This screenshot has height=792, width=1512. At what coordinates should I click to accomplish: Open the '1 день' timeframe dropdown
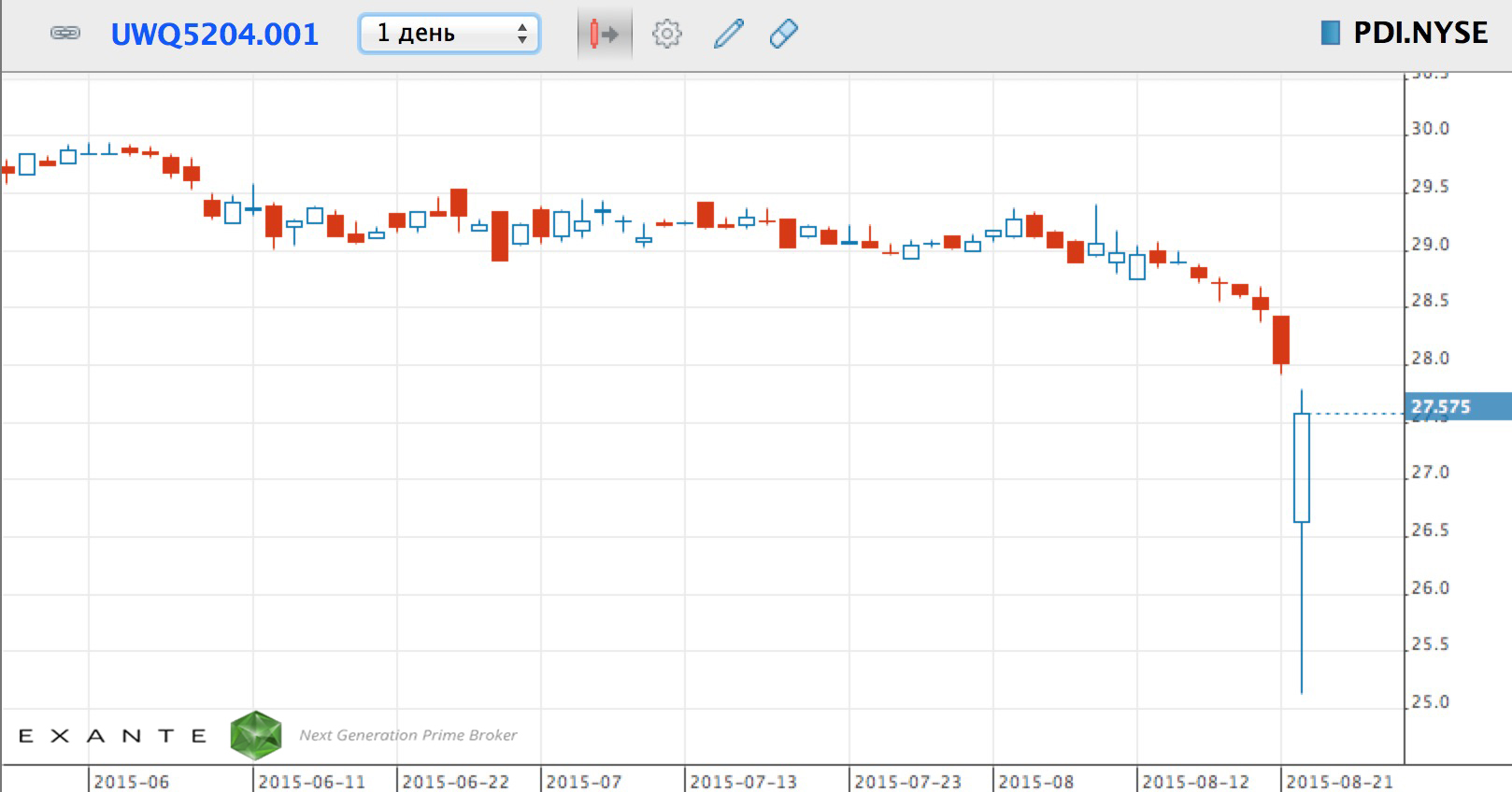pos(449,34)
